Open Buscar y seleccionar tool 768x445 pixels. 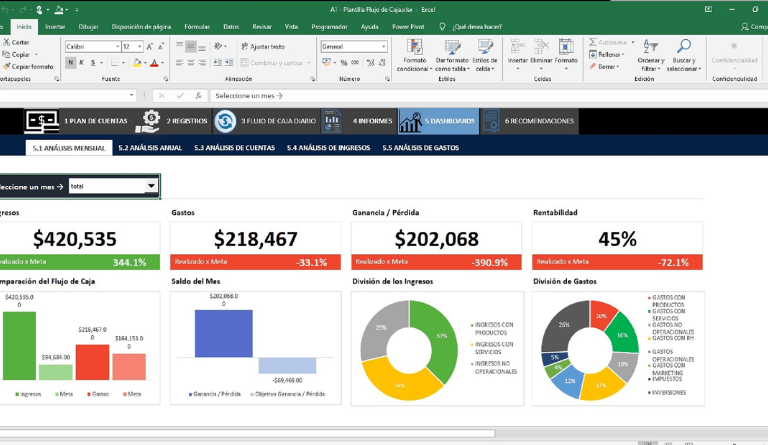tap(684, 48)
